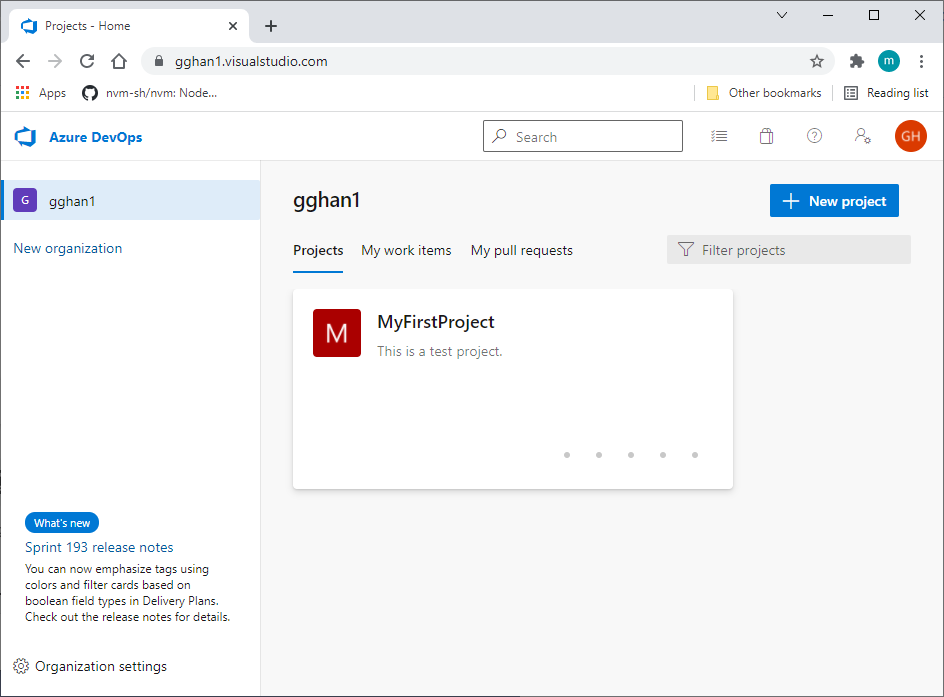Open the work items list icon

tap(719, 137)
